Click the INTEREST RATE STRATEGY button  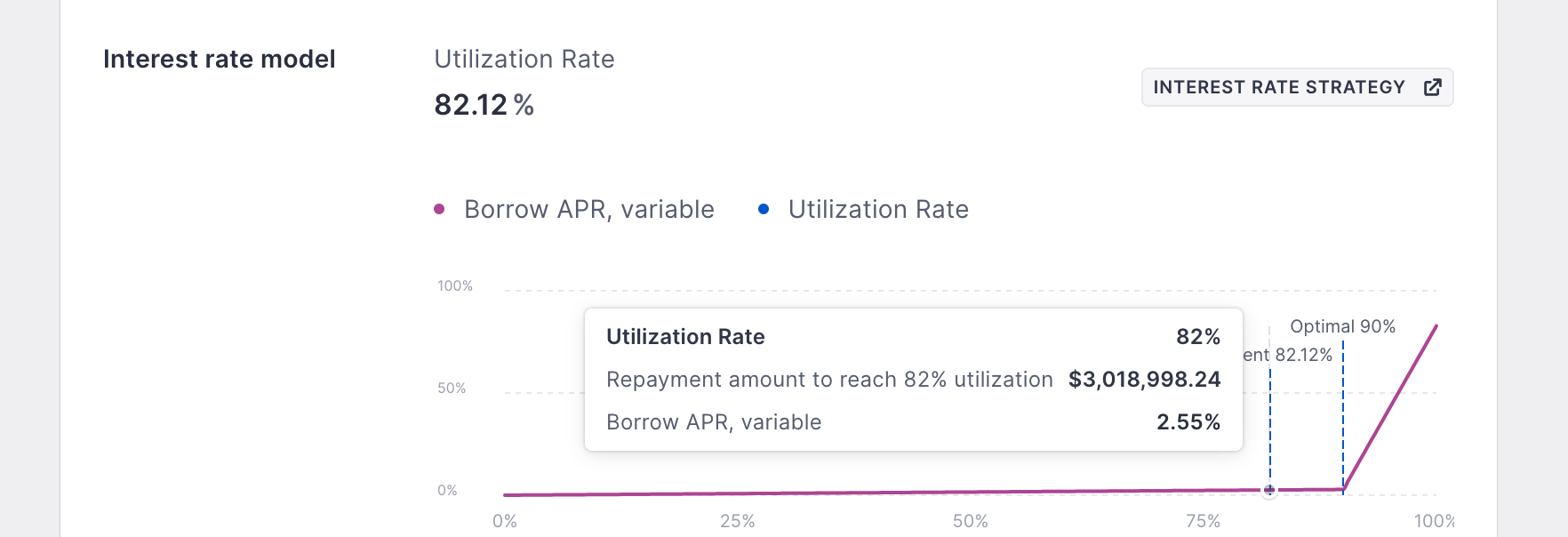click(1297, 87)
